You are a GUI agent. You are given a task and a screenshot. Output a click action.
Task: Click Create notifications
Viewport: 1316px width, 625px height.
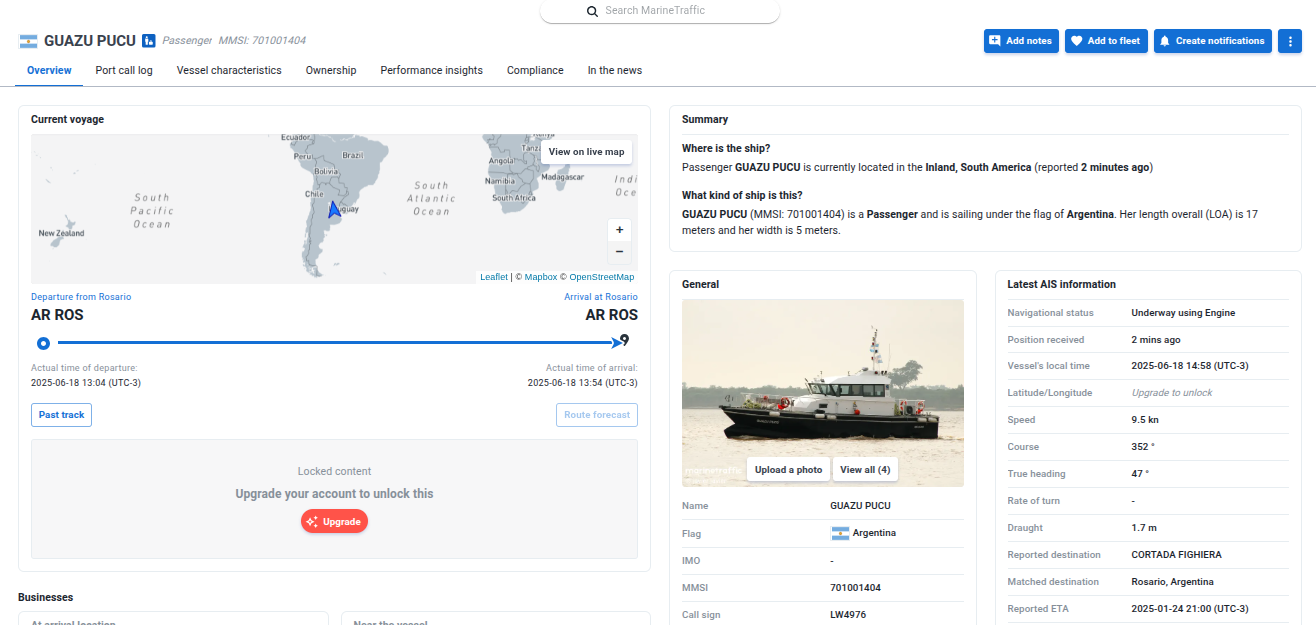click(1213, 41)
